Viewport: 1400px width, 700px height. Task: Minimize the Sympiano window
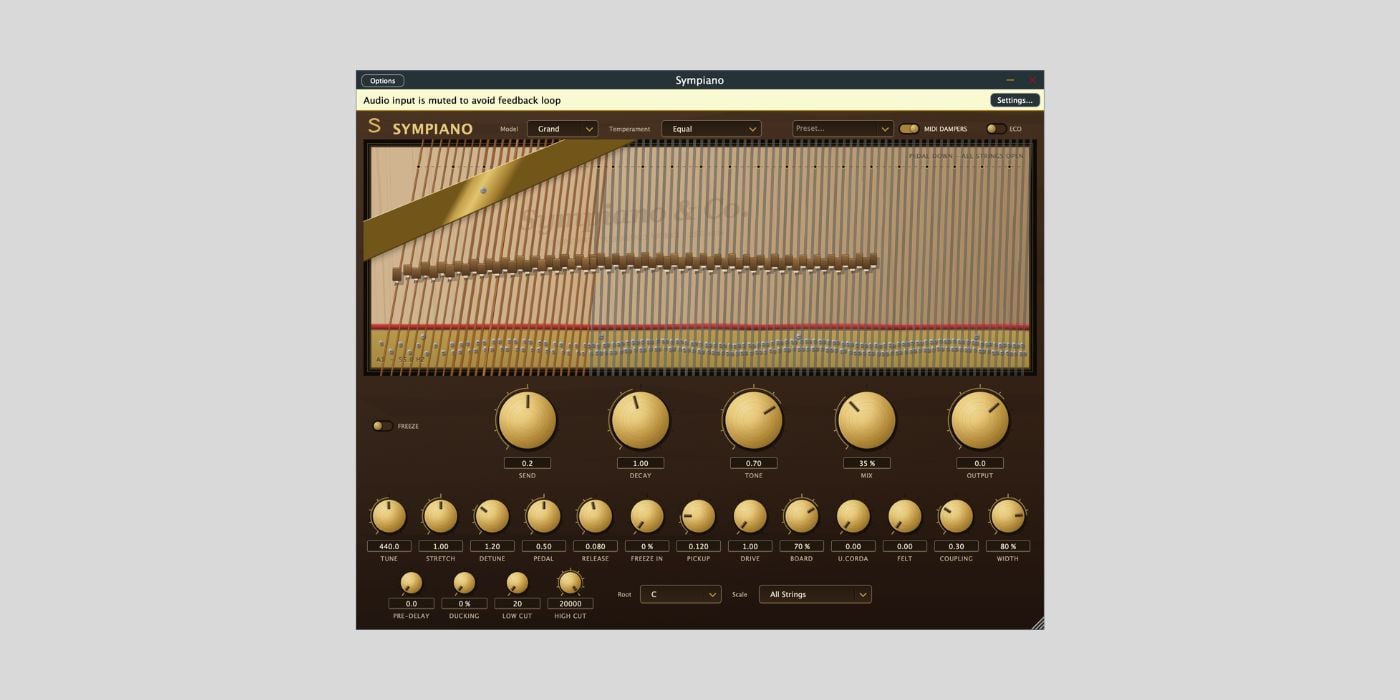1010,80
